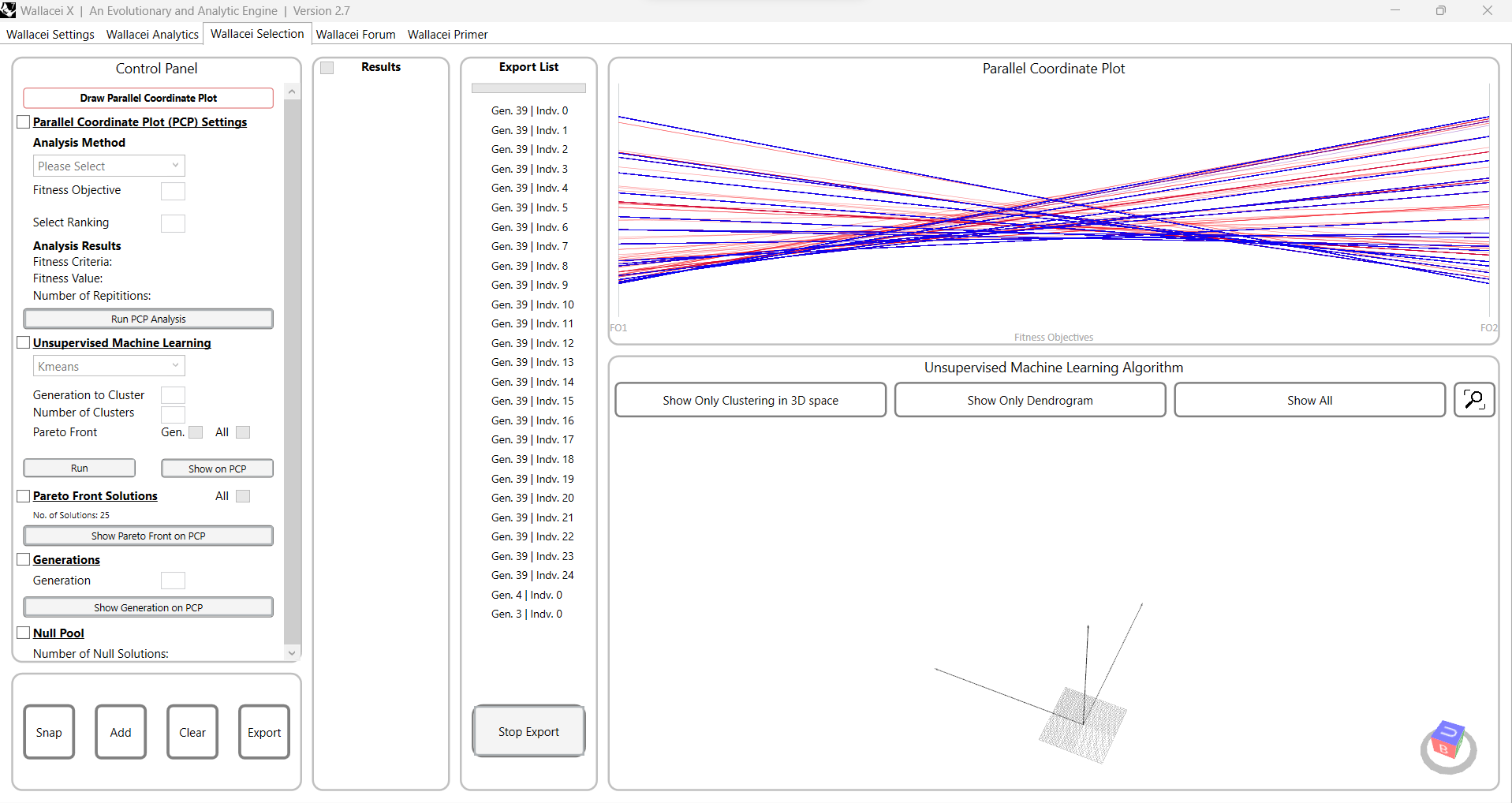Select Gen. 39 | Indv. 10 in Export List
1512x803 pixels.
(x=532, y=304)
